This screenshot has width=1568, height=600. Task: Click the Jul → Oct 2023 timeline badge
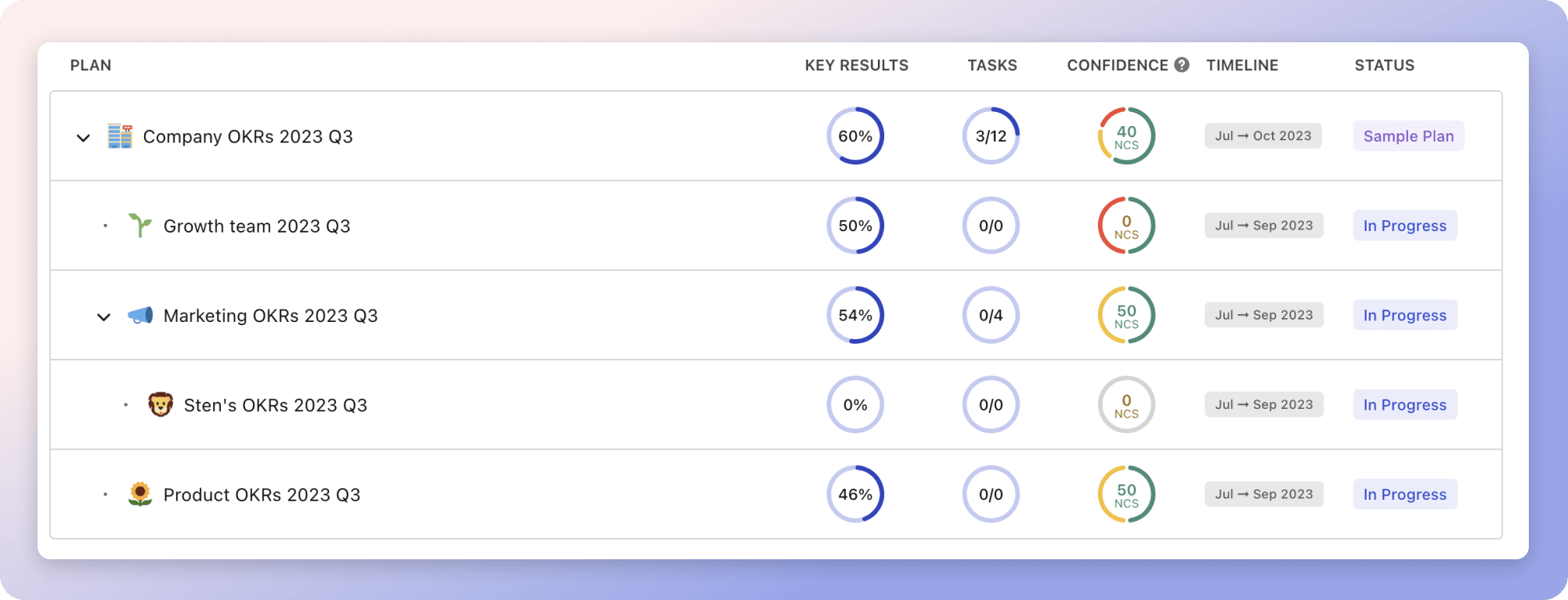(x=1263, y=136)
